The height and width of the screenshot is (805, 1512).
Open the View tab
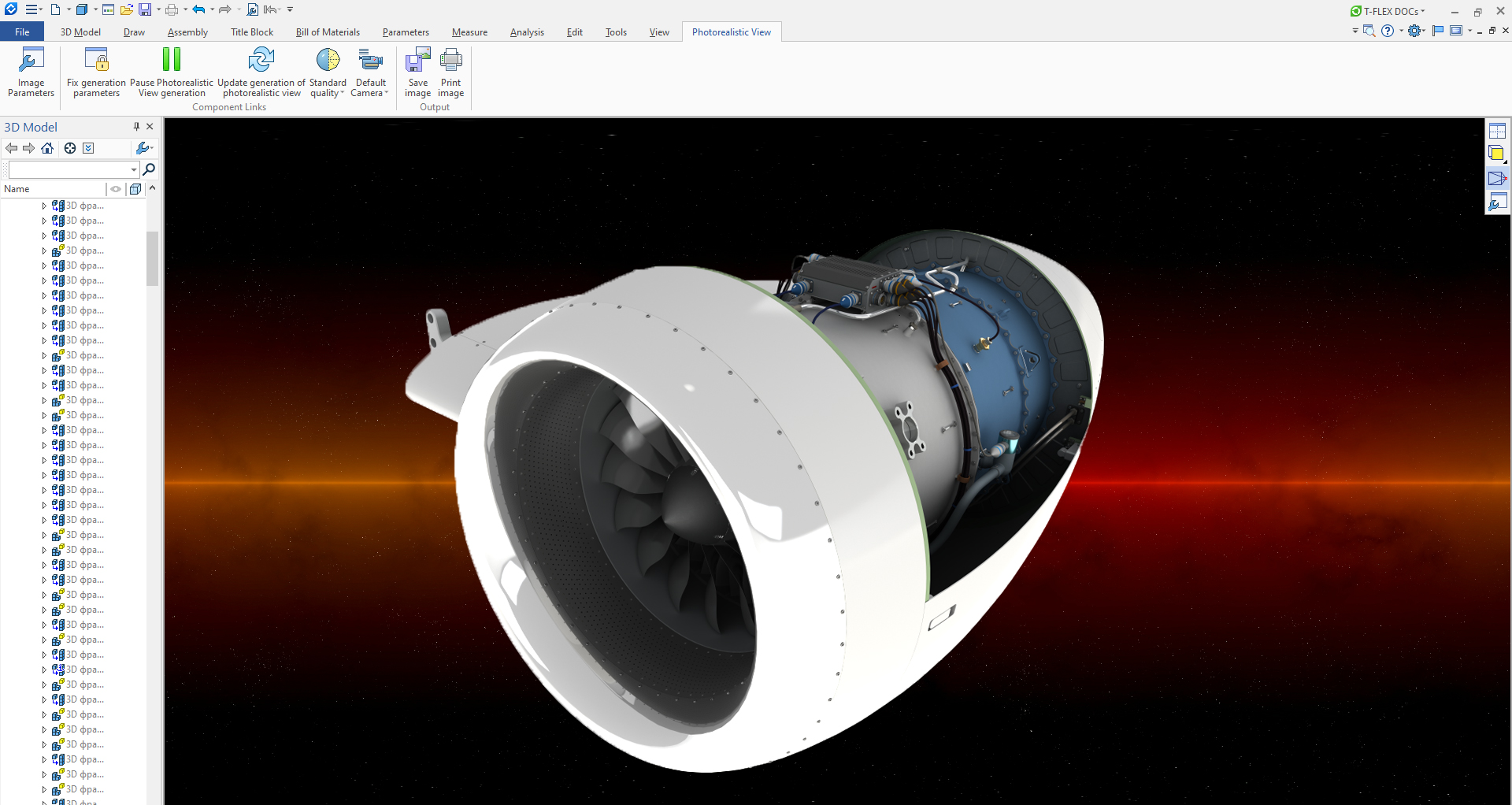(659, 32)
